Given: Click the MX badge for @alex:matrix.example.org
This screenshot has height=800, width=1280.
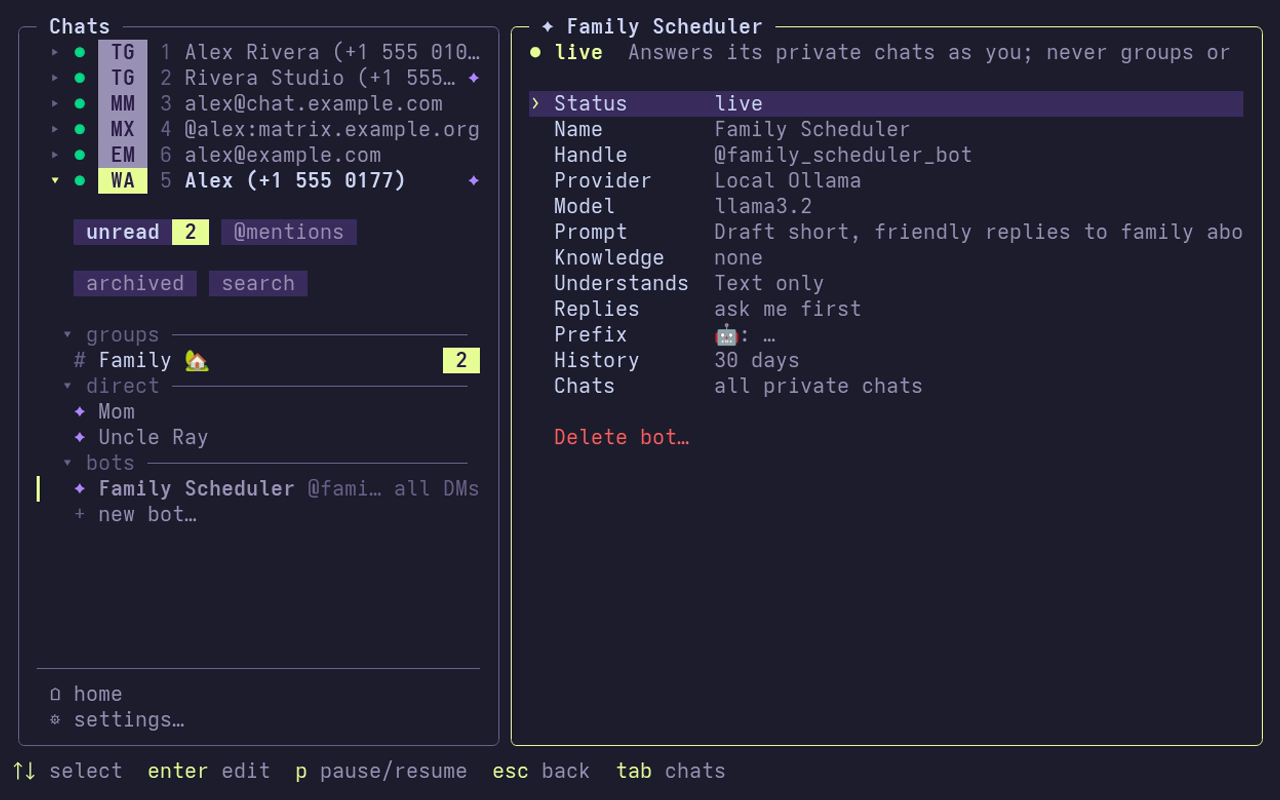Looking at the screenshot, I should tap(123, 129).
